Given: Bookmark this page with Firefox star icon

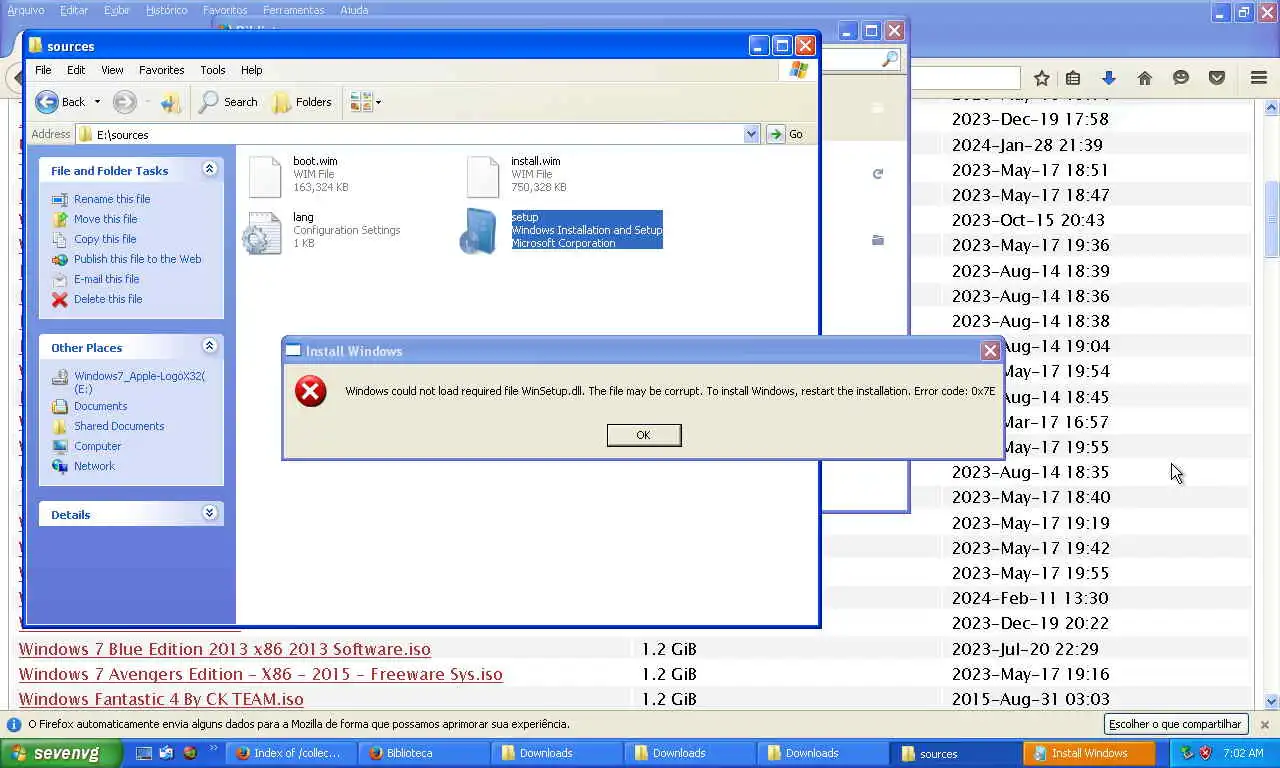Looking at the screenshot, I should (1041, 78).
